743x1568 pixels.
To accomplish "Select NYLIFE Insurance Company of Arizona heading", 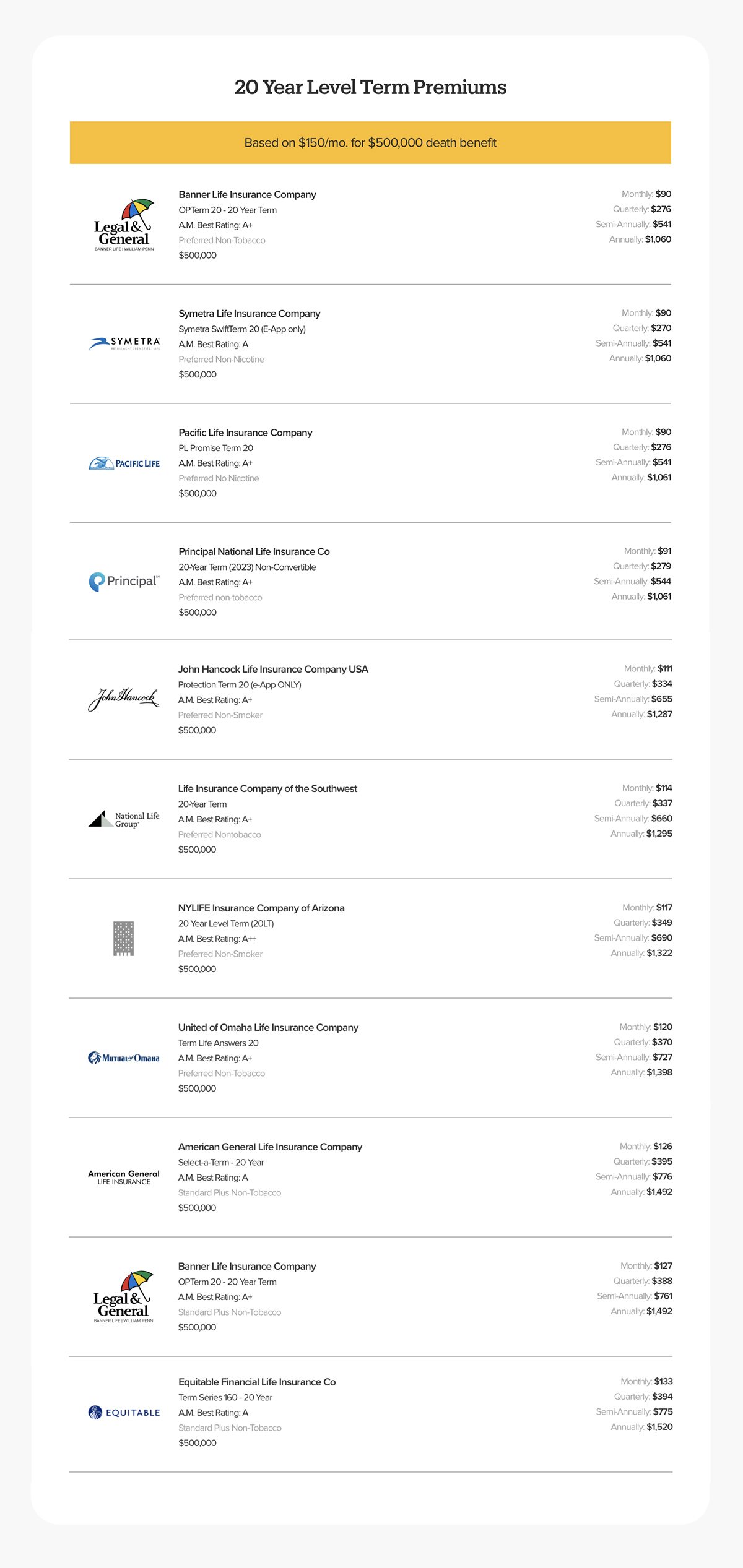I will [x=261, y=908].
